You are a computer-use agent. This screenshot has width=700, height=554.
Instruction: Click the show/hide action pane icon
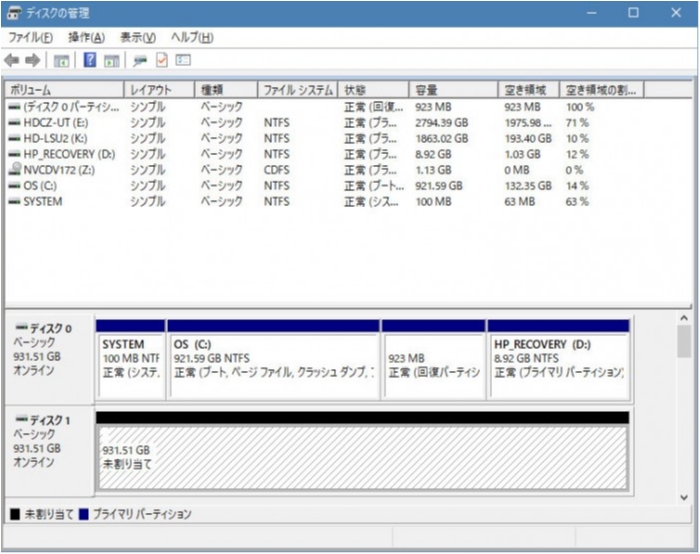(x=111, y=61)
